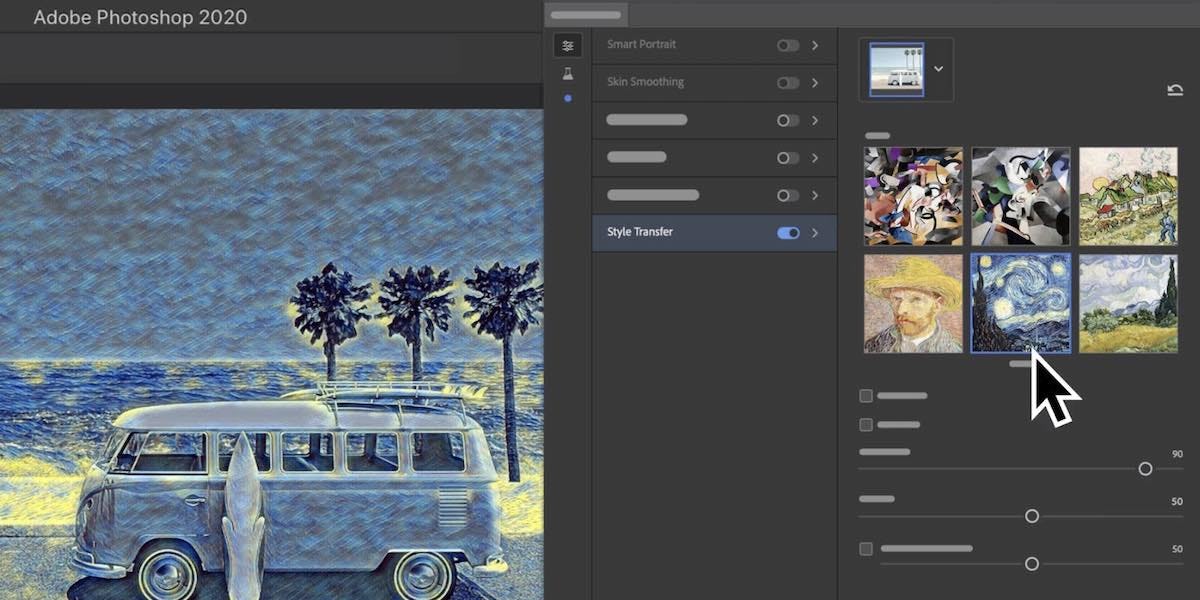Expand the Smart Portrait settings chevron

coord(816,44)
